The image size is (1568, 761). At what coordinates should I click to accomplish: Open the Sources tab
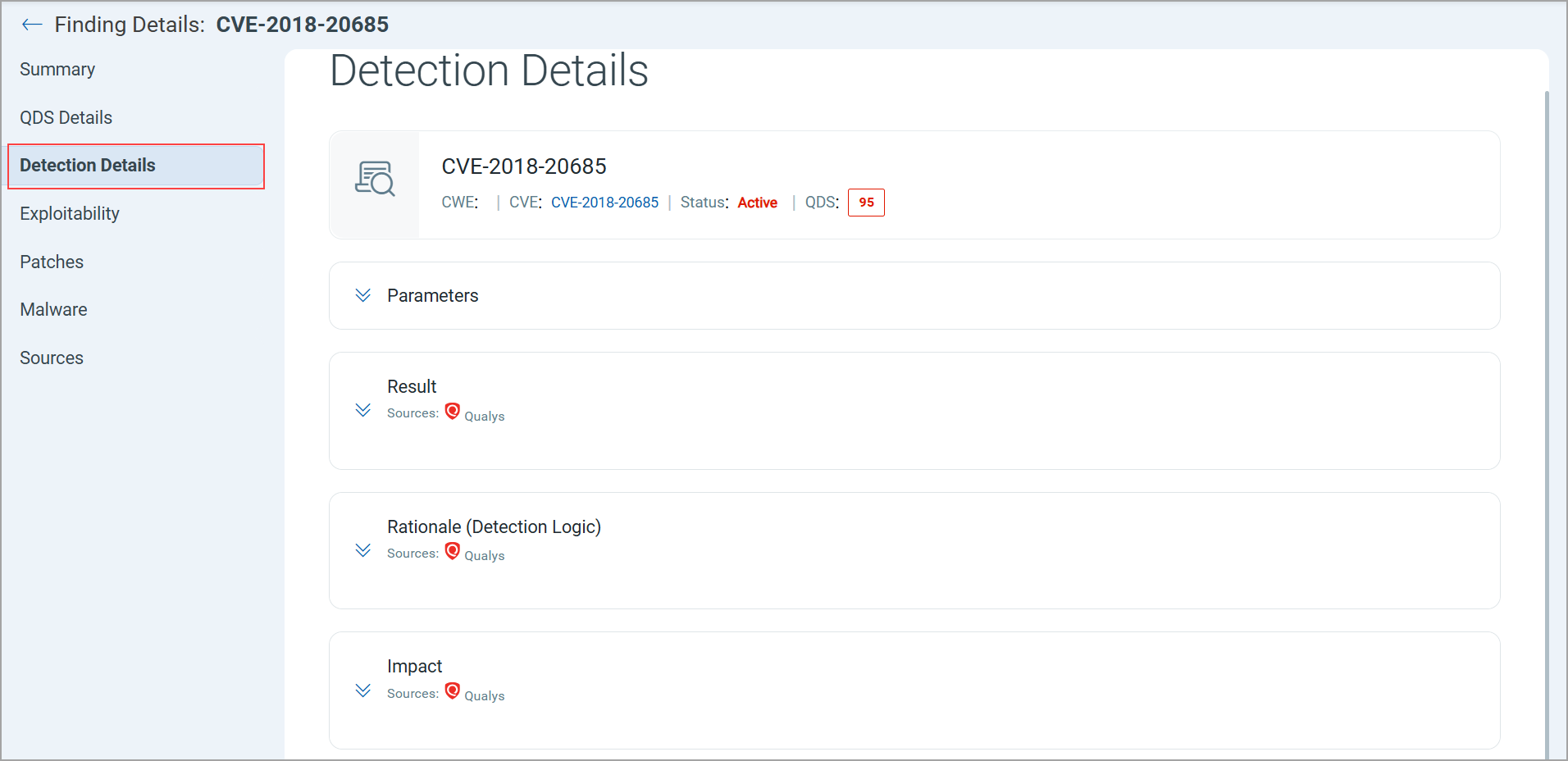point(52,358)
